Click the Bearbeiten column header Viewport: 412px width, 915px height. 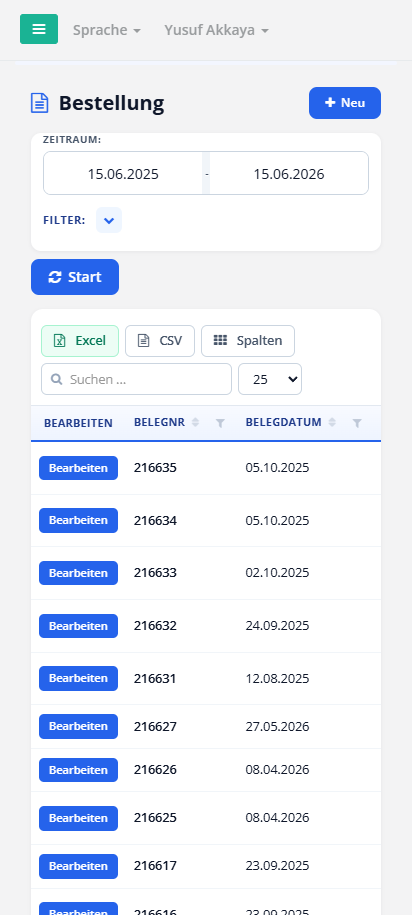click(x=78, y=423)
